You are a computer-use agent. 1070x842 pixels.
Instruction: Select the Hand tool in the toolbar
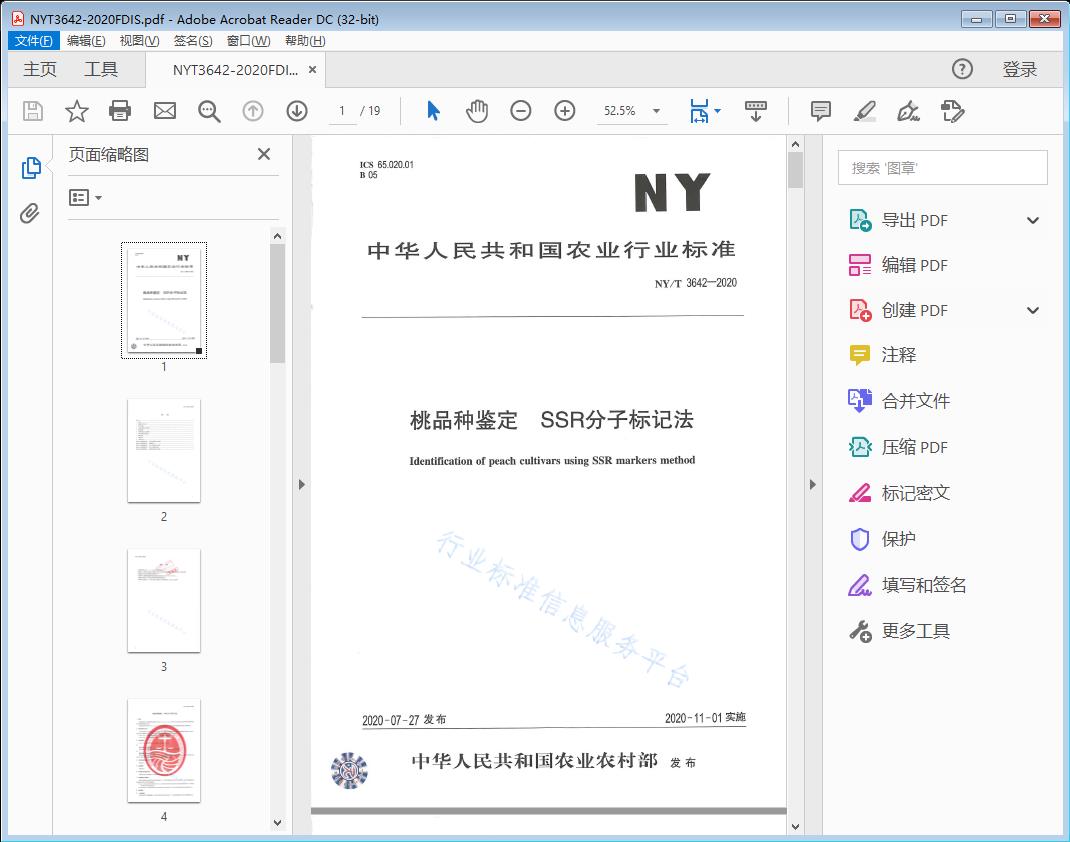coord(478,111)
